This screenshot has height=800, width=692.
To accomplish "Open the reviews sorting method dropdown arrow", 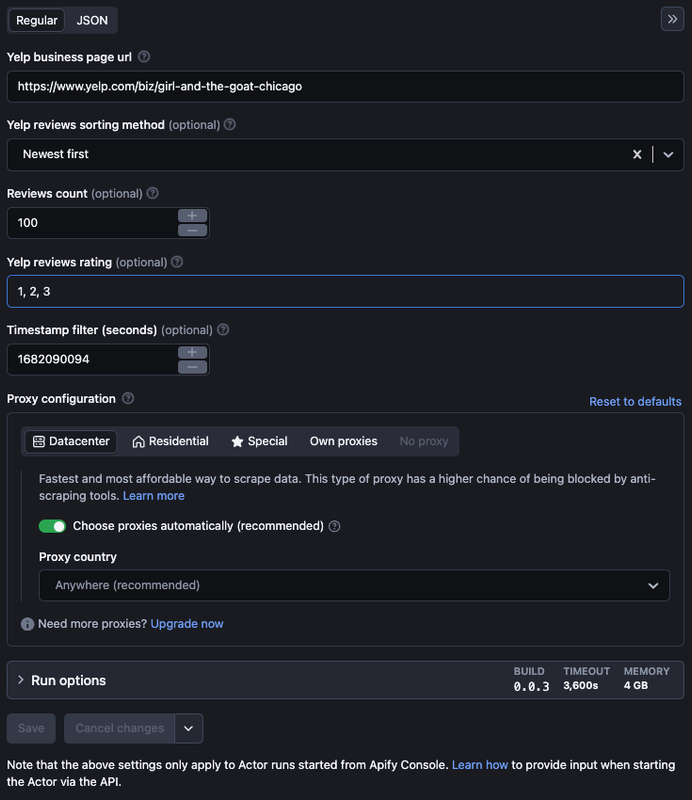I will (668, 154).
